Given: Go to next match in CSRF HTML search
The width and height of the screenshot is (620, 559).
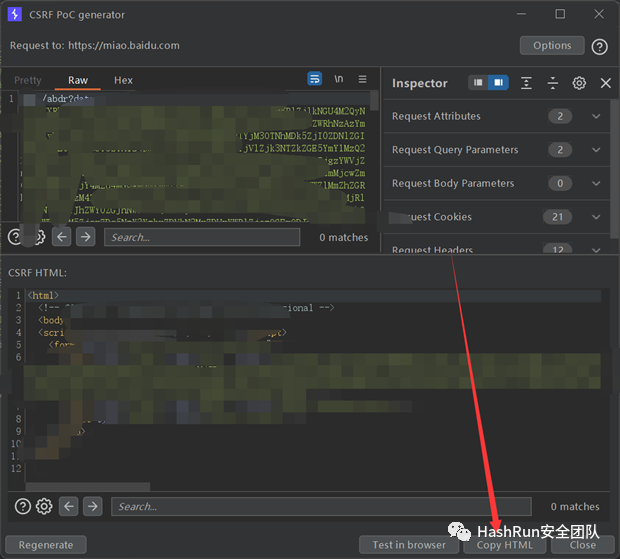Looking at the screenshot, I should tap(93, 506).
